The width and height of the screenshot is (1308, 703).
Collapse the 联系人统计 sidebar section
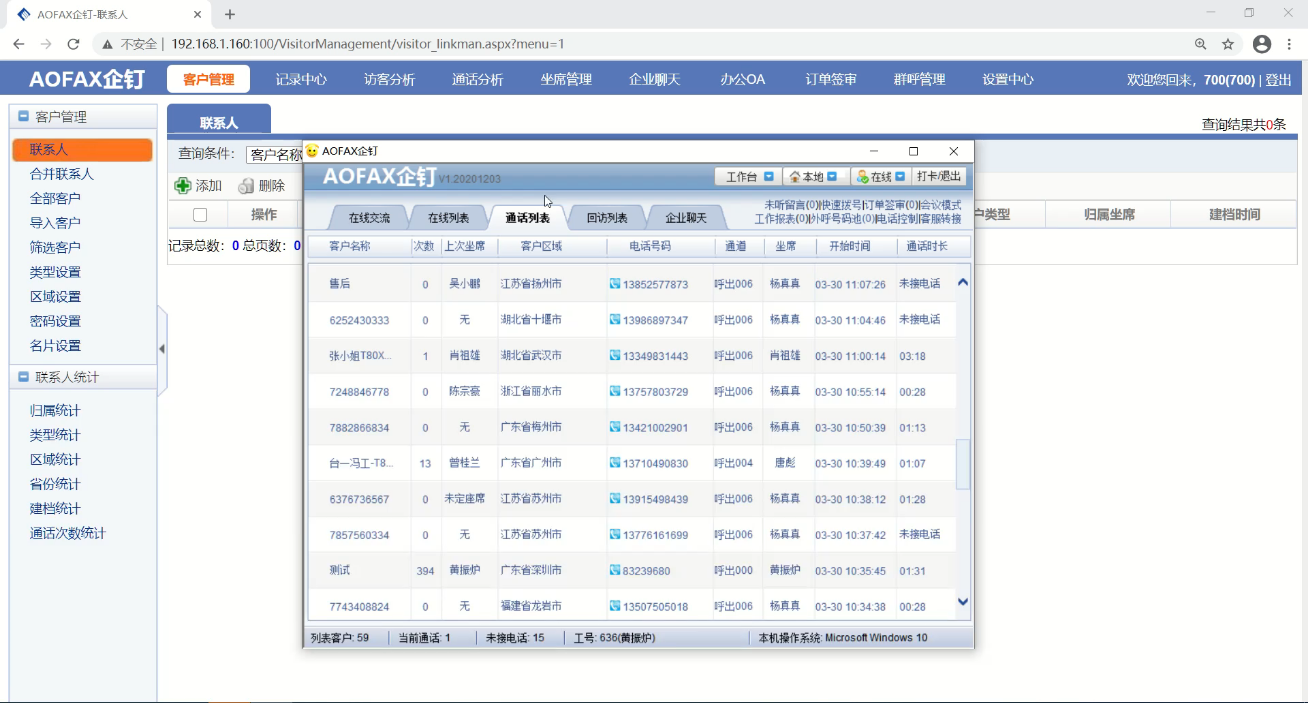[24, 377]
